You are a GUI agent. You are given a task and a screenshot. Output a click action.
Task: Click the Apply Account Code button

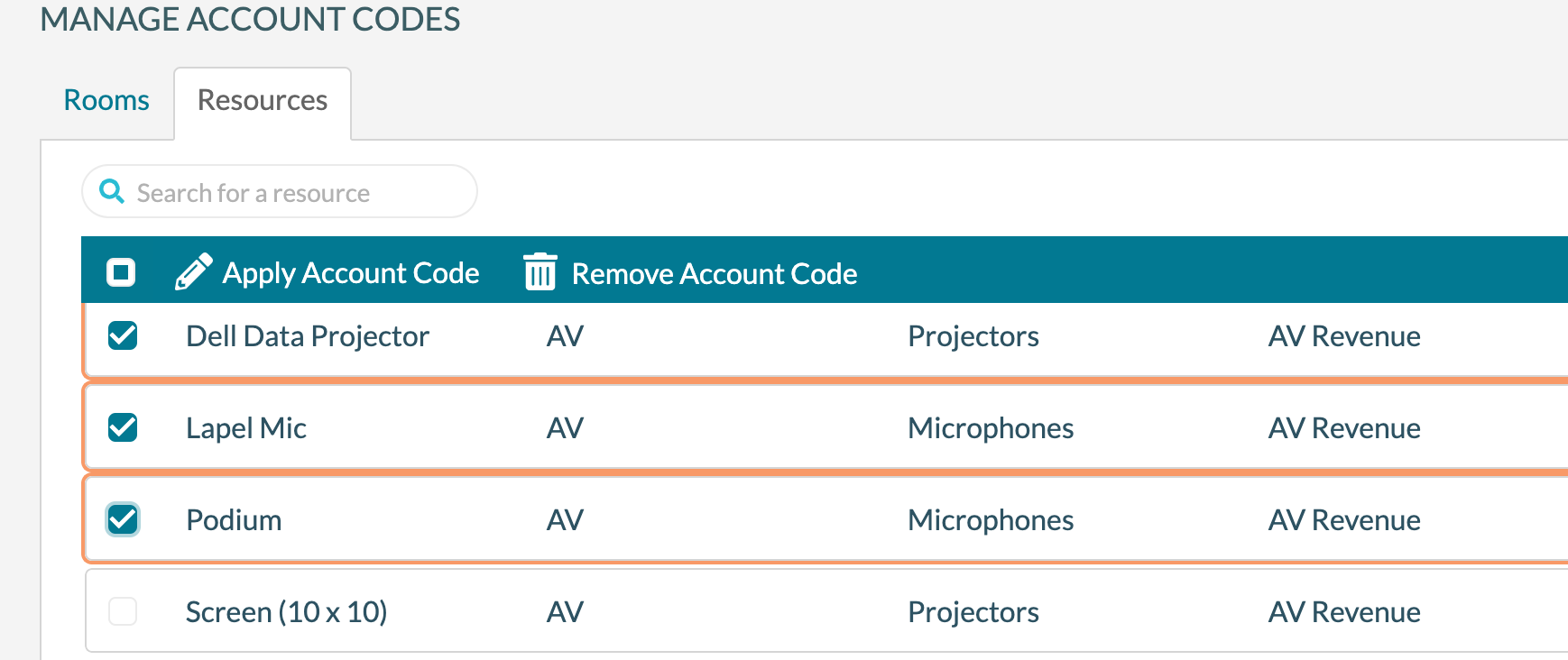[x=327, y=272]
